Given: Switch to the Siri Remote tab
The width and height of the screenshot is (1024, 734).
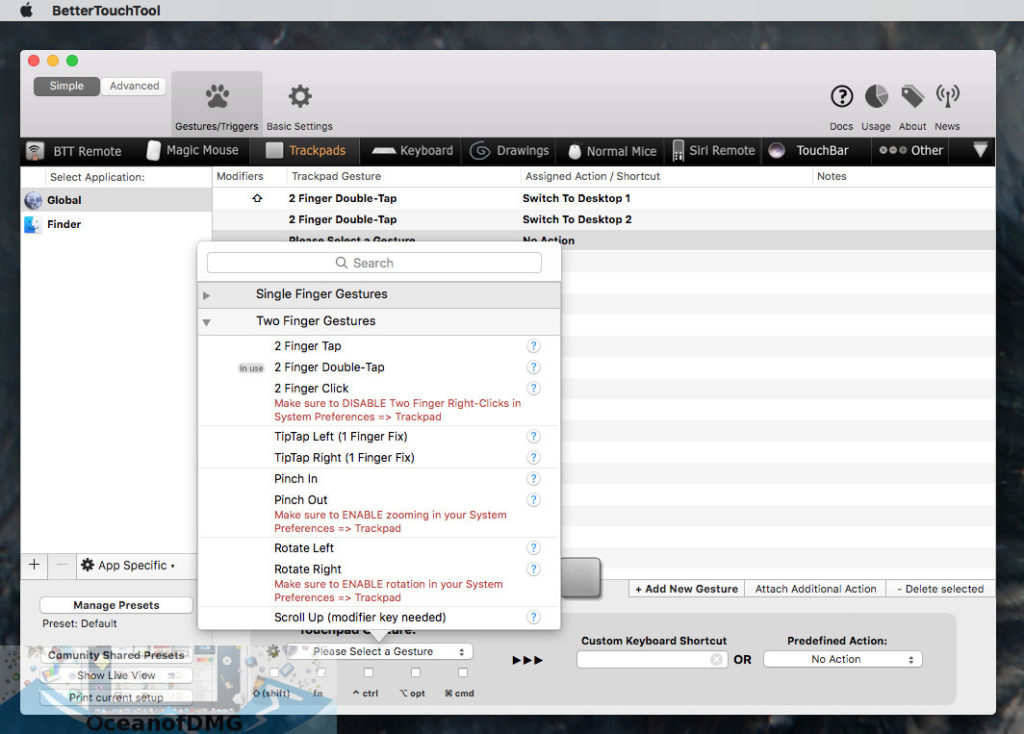Looking at the screenshot, I should (x=713, y=150).
